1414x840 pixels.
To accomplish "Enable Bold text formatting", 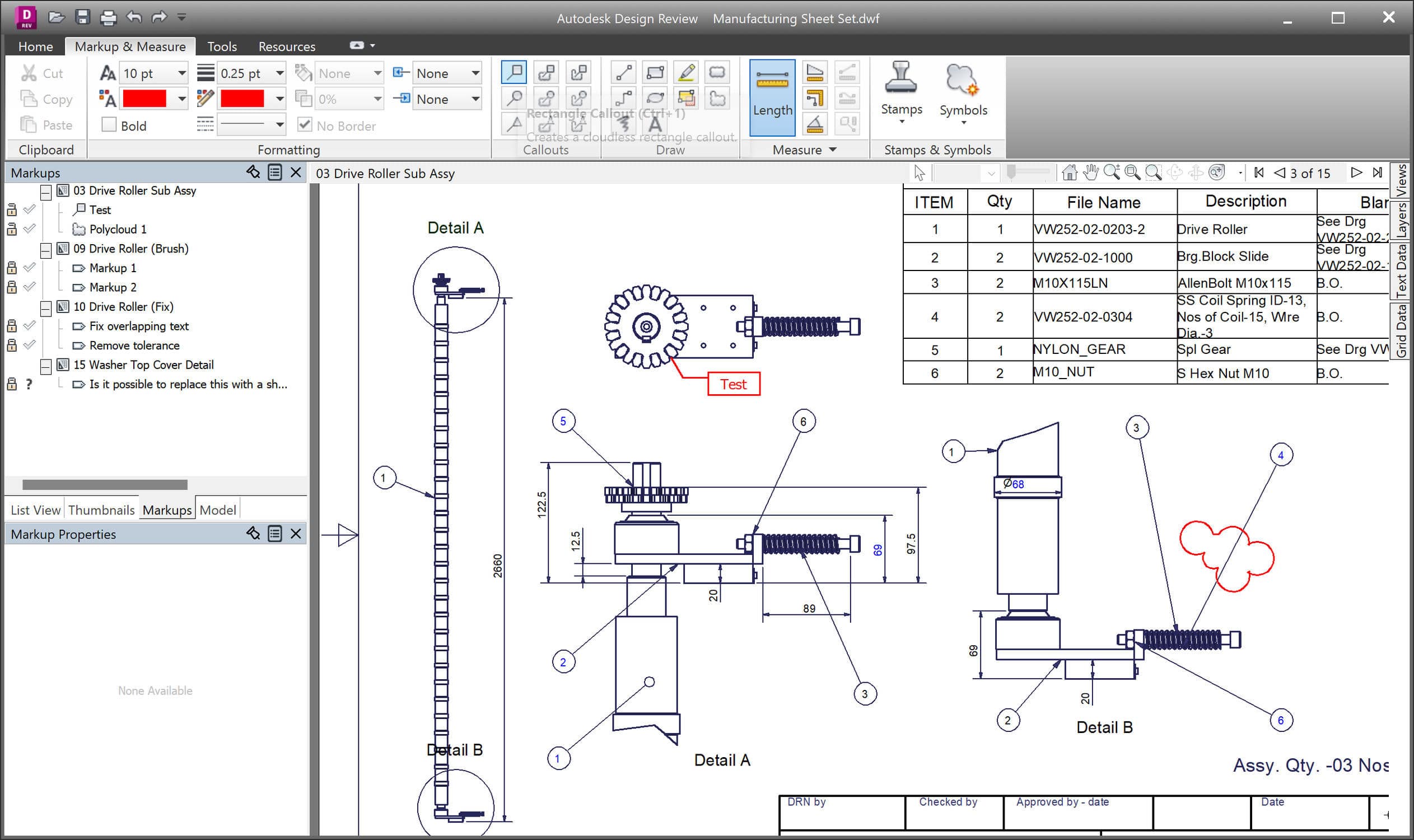I will 109,125.
